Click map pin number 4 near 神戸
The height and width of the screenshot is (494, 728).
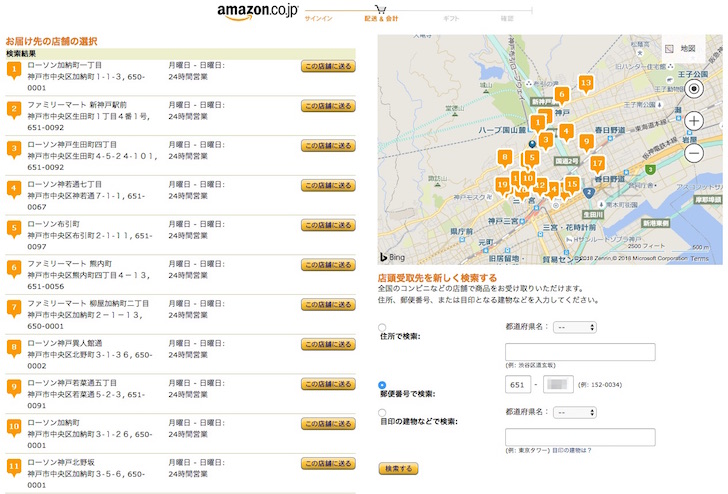(566, 132)
